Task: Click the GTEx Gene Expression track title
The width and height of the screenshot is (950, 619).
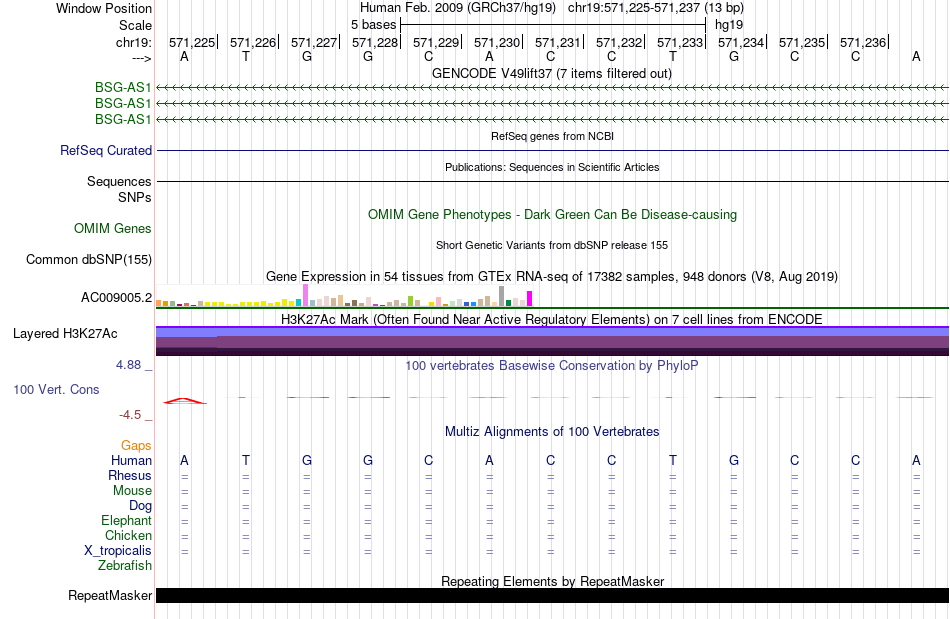Action: click(x=552, y=277)
